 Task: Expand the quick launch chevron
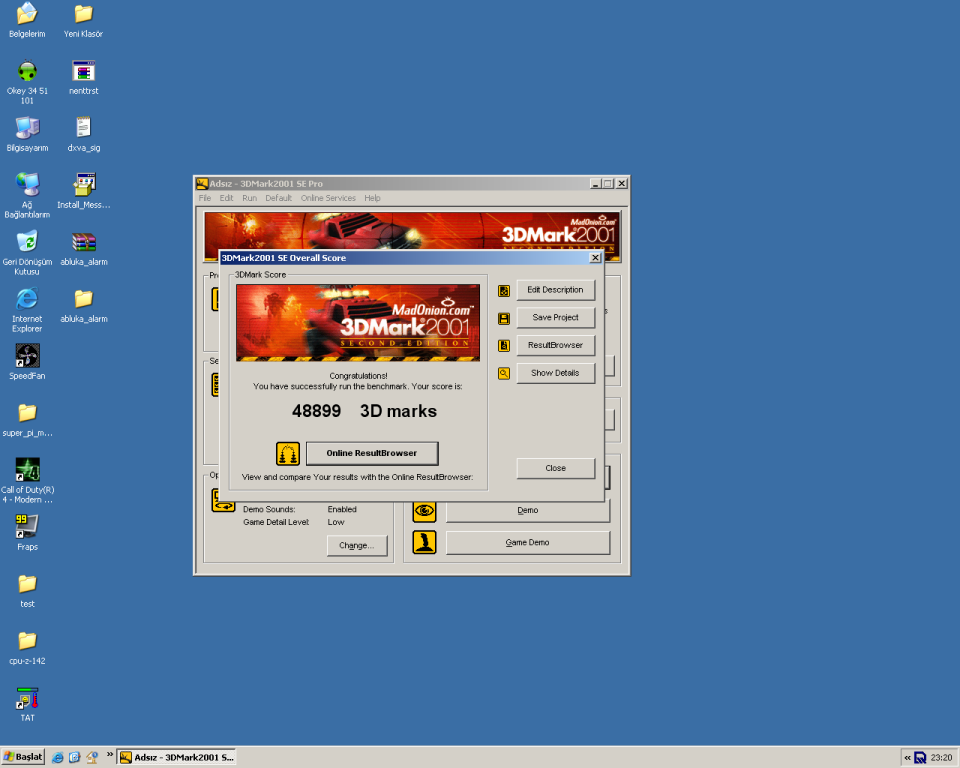click(110, 755)
